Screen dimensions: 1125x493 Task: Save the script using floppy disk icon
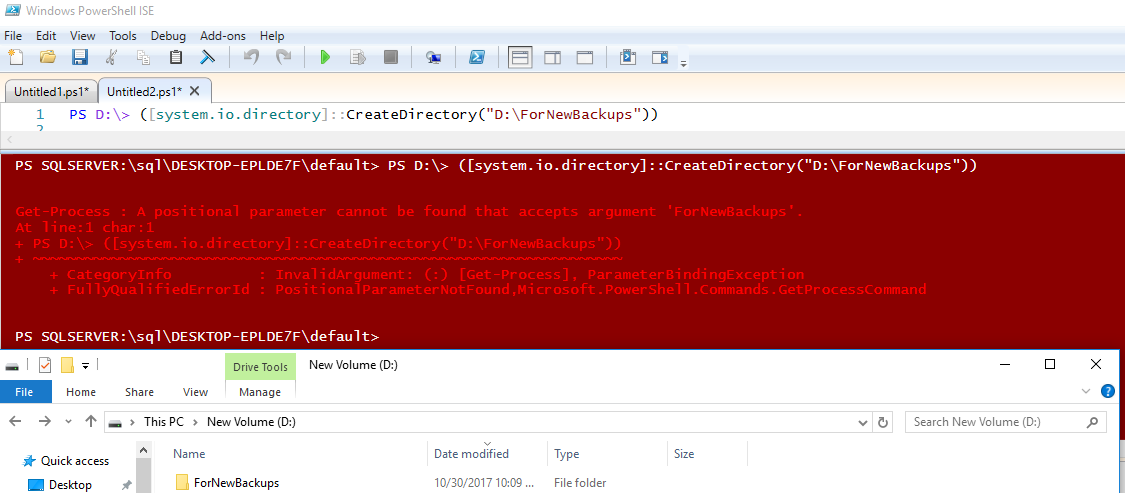pyautogui.click(x=80, y=57)
